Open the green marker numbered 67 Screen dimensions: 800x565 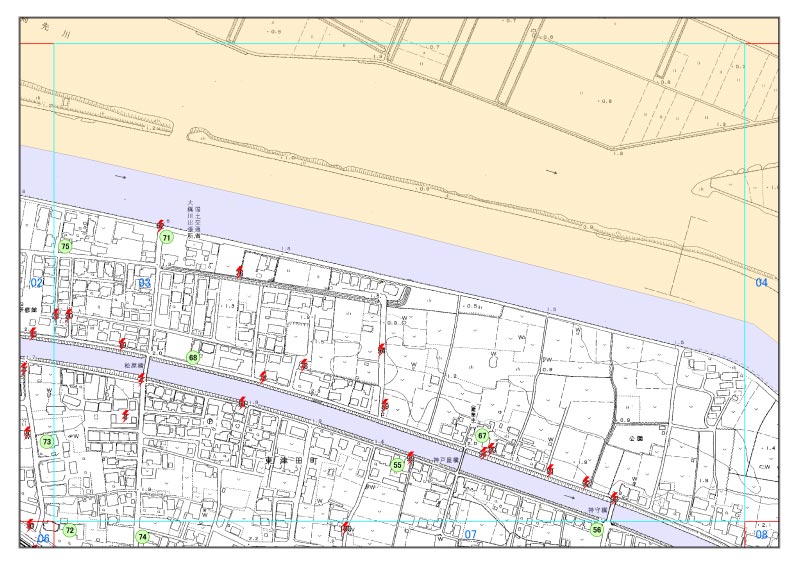point(482,436)
